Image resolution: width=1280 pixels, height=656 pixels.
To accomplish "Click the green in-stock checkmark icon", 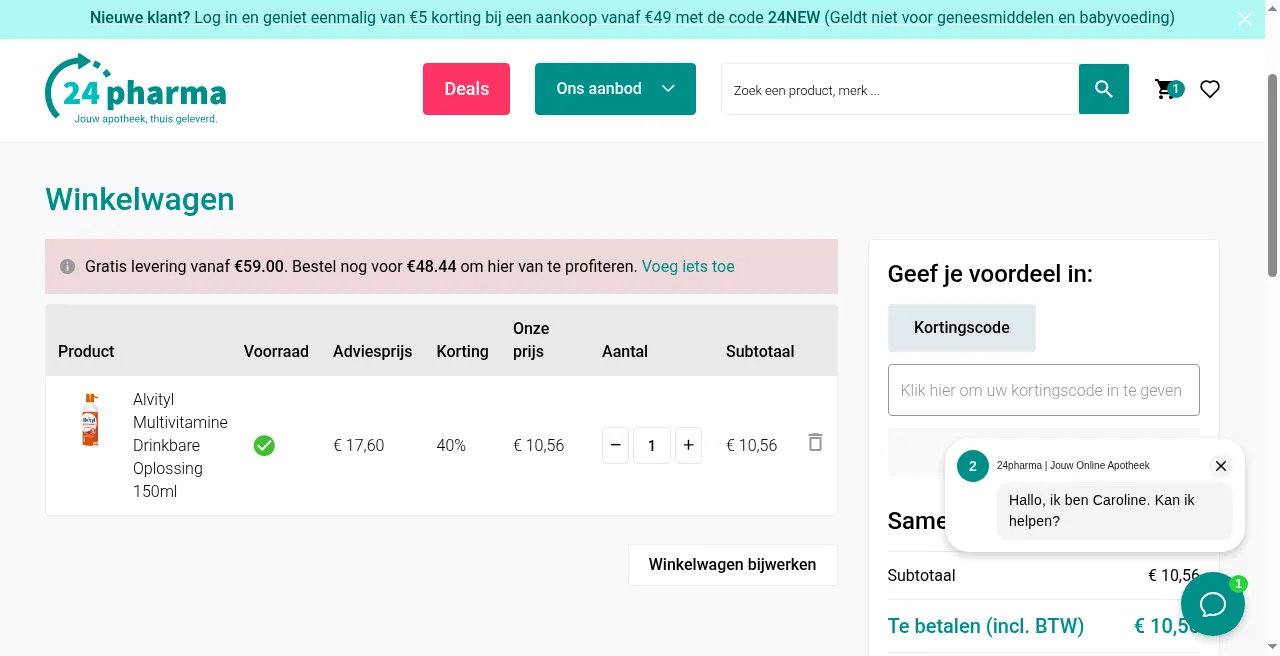I will click(x=264, y=445).
